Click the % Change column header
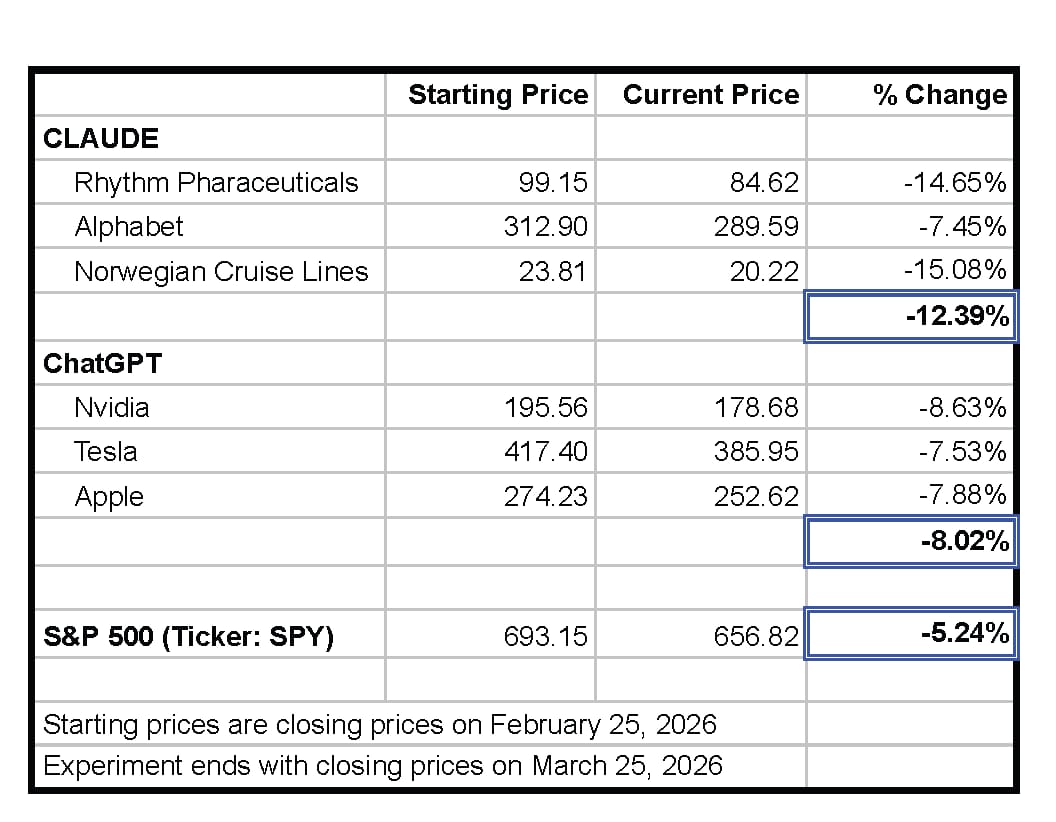1056x822 pixels. pos(940,95)
